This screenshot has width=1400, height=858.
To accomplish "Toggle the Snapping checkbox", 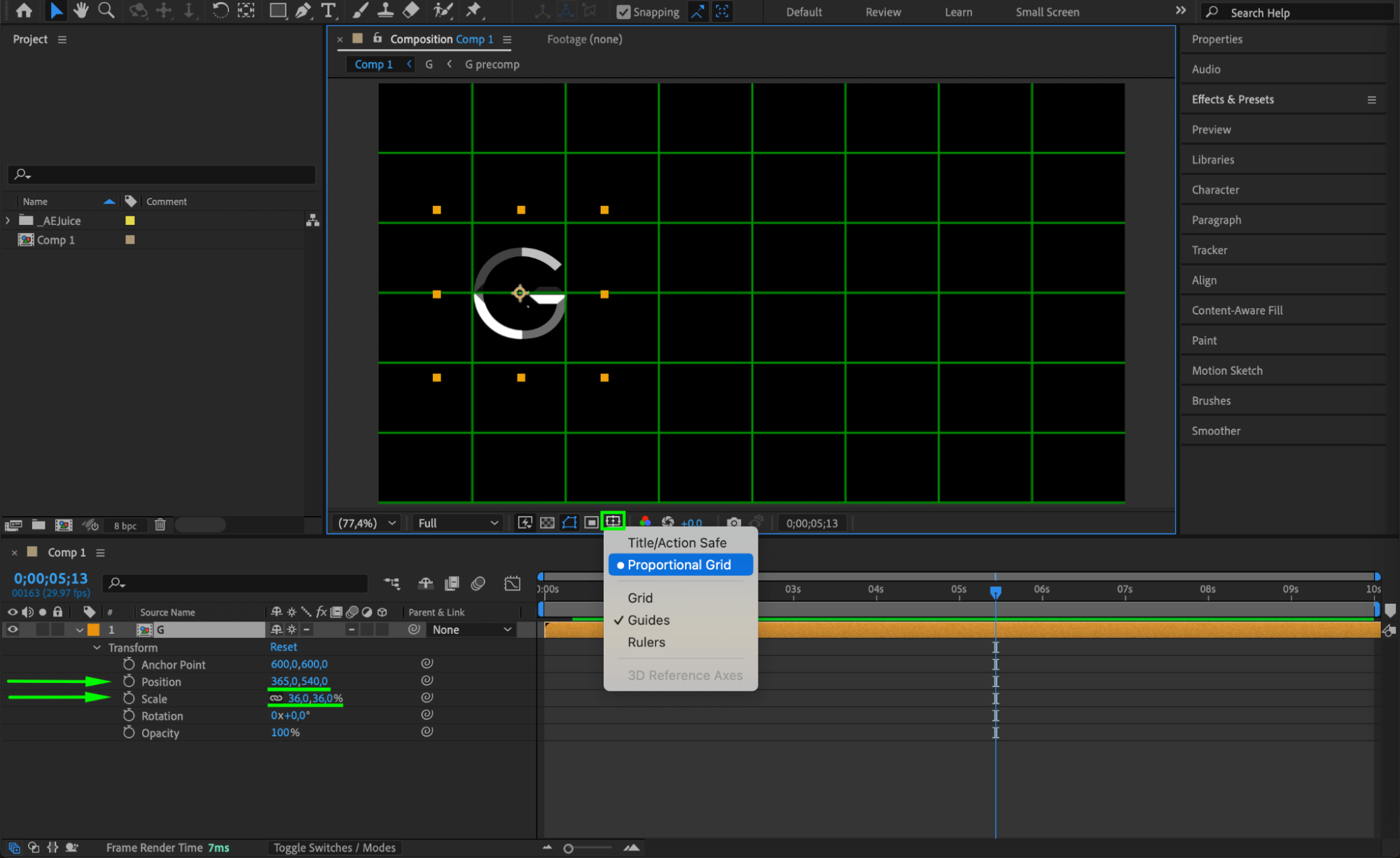I will click(623, 12).
